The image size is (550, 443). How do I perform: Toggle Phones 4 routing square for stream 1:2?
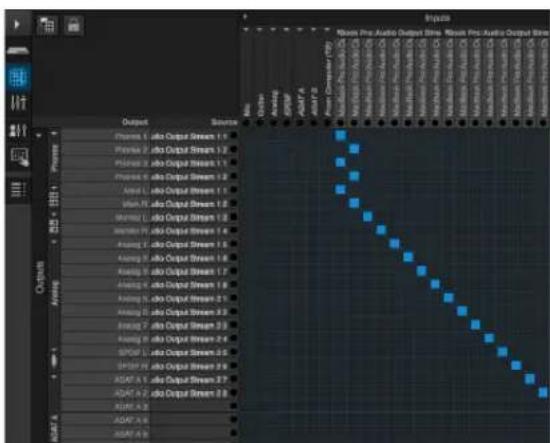pos(354,176)
